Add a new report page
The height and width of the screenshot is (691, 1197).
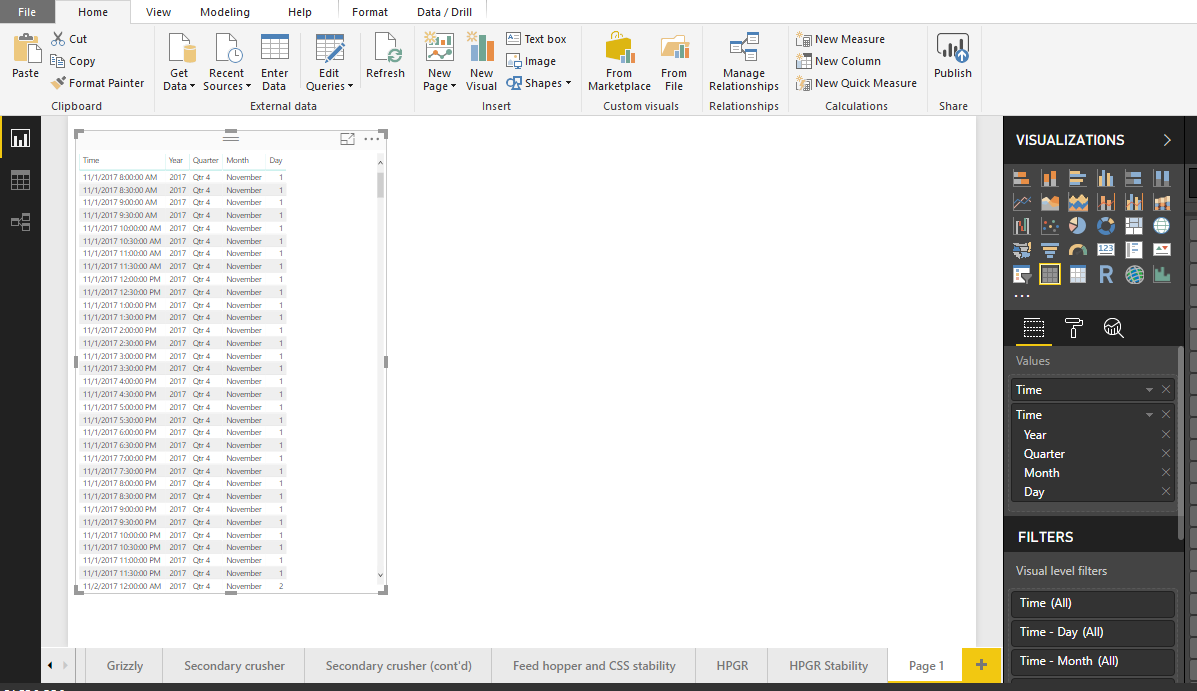click(x=981, y=665)
